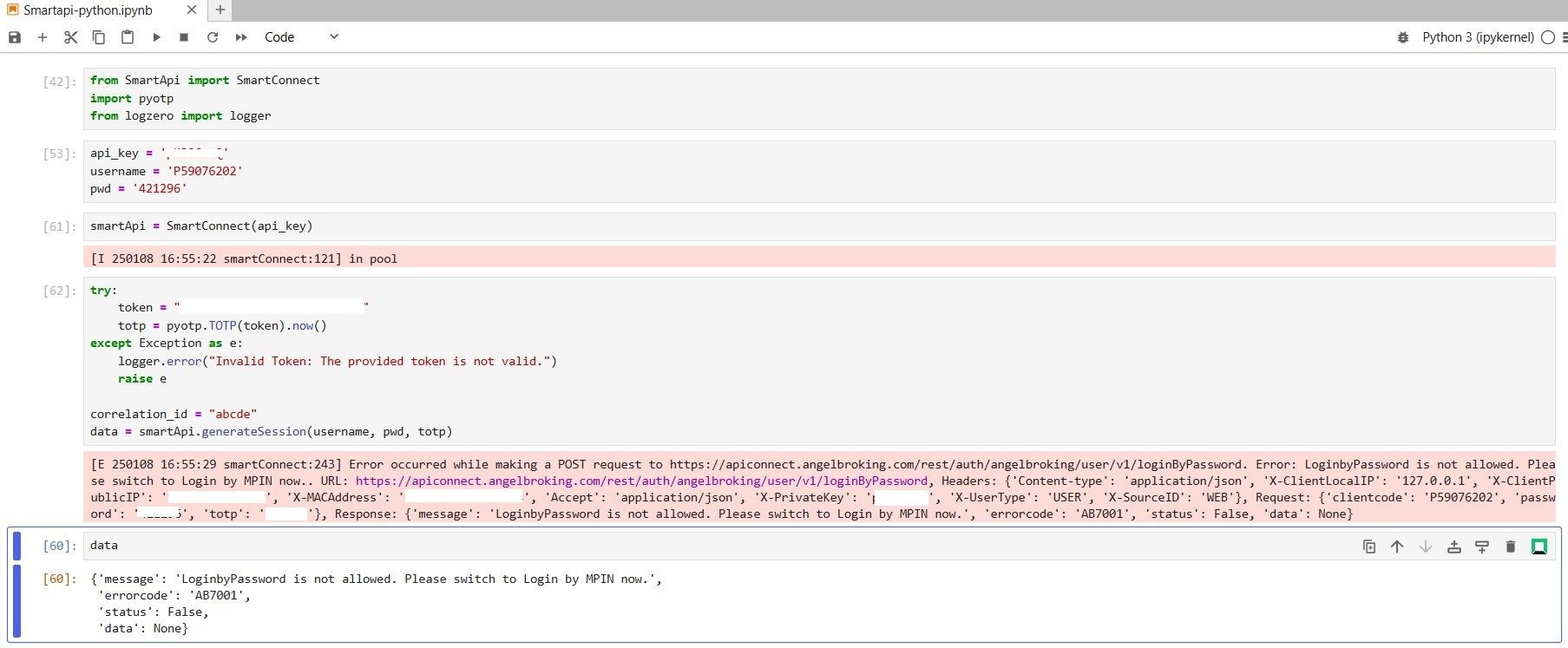Delete the active cell with trash icon
This screenshot has width=1568, height=648.
click(x=1511, y=547)
